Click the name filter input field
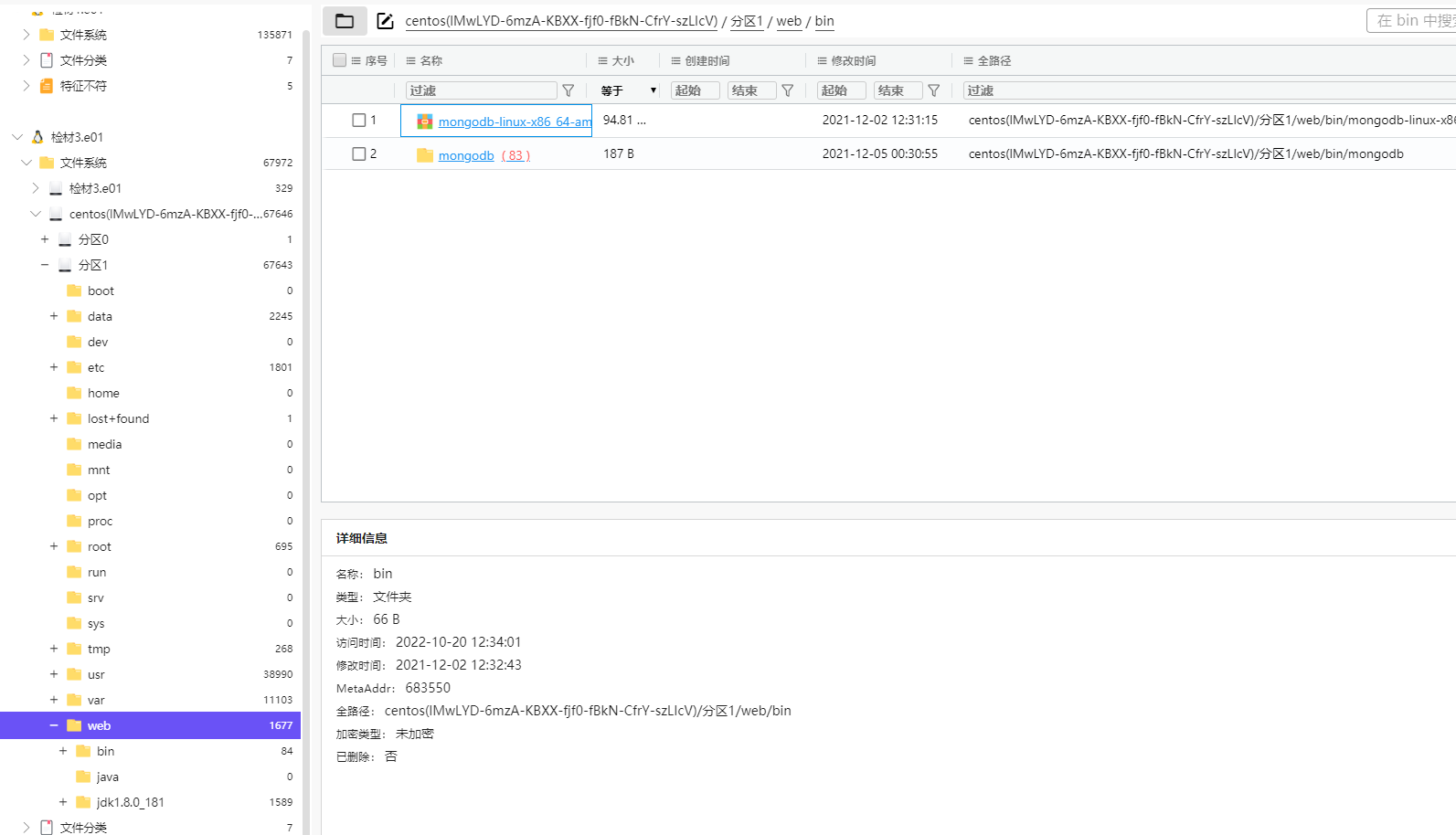Screen dimensions: 1456x835 [481, 90]
